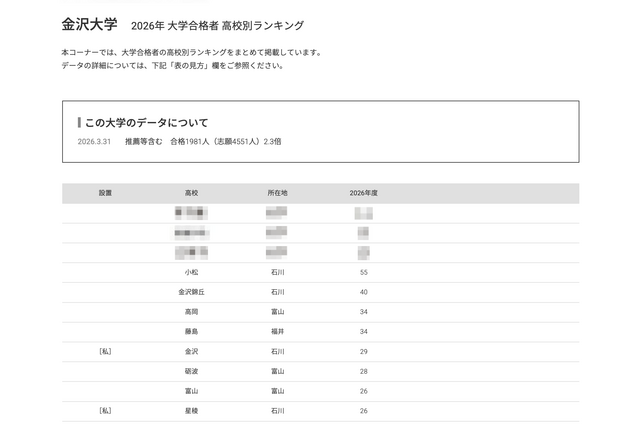Select the school name 高岡

pos(191,312)
